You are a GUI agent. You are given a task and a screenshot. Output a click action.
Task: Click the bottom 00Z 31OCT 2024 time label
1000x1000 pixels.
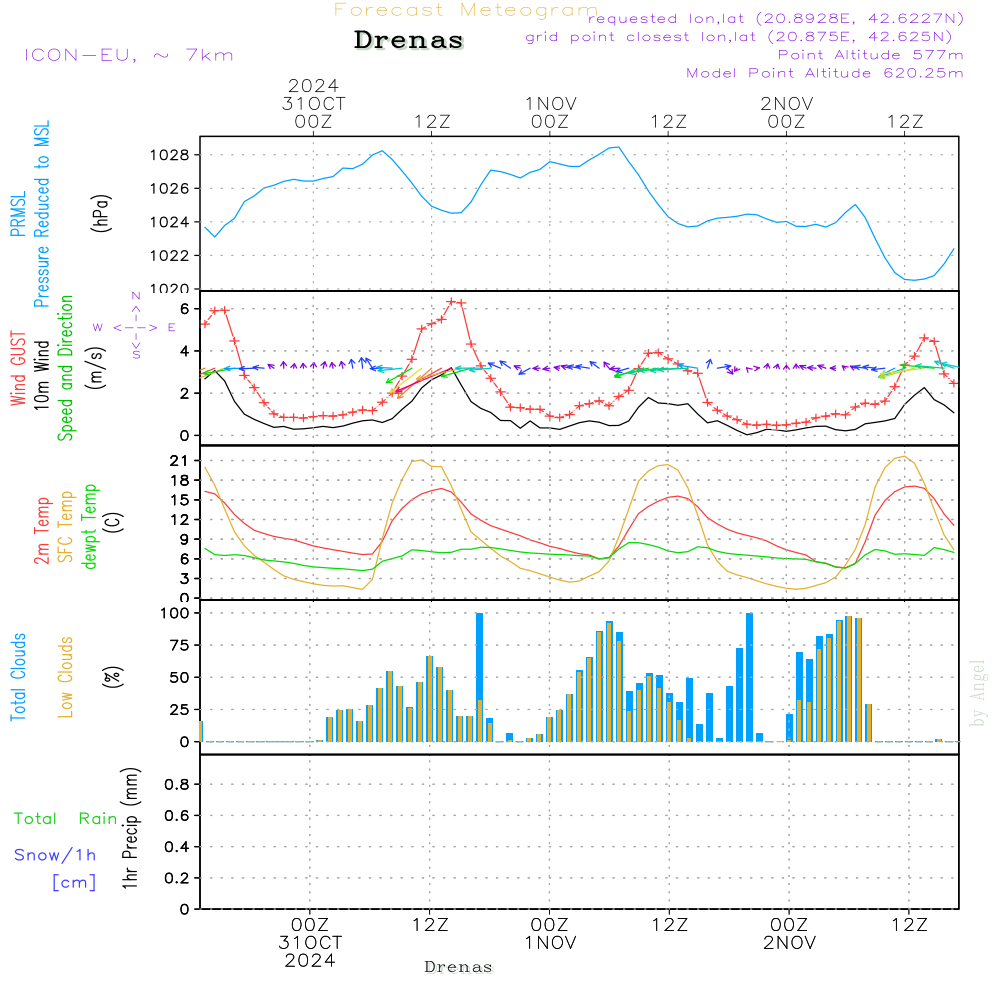click(310, 943)
